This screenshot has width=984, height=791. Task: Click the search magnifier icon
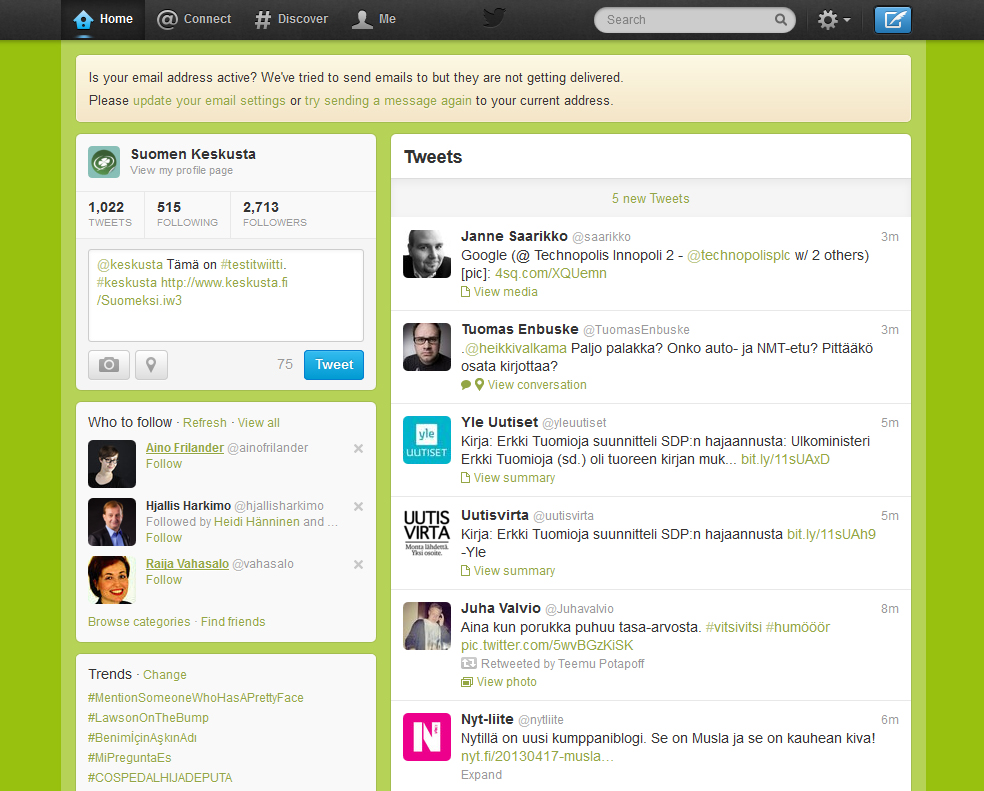(x=781, y=19)
